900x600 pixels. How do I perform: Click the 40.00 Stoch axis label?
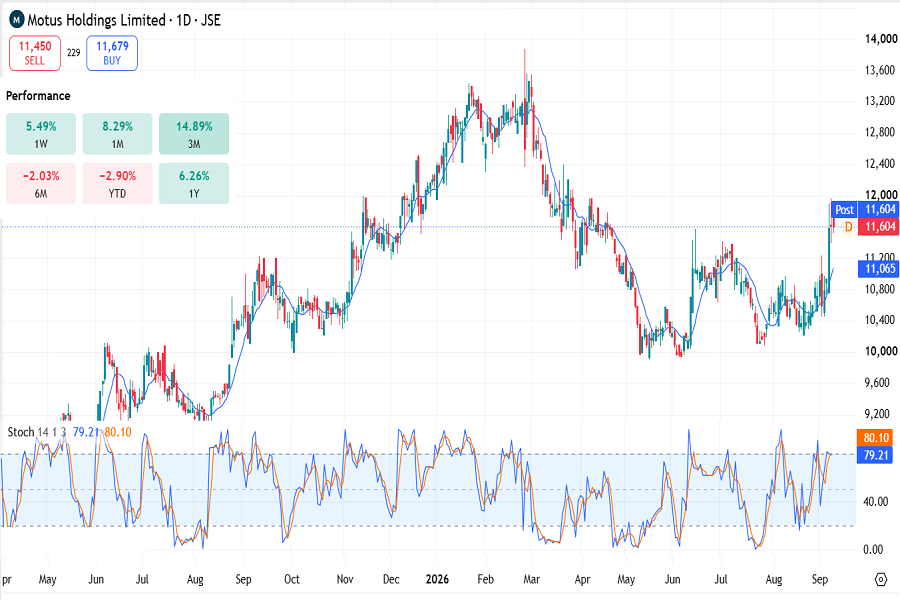click(876, 502)
